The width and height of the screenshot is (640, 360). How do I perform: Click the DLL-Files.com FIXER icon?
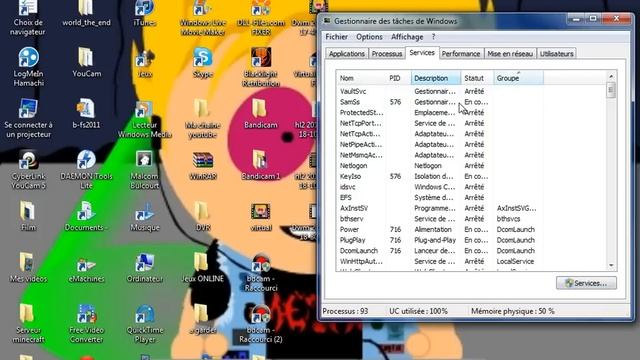coord(261,18)
